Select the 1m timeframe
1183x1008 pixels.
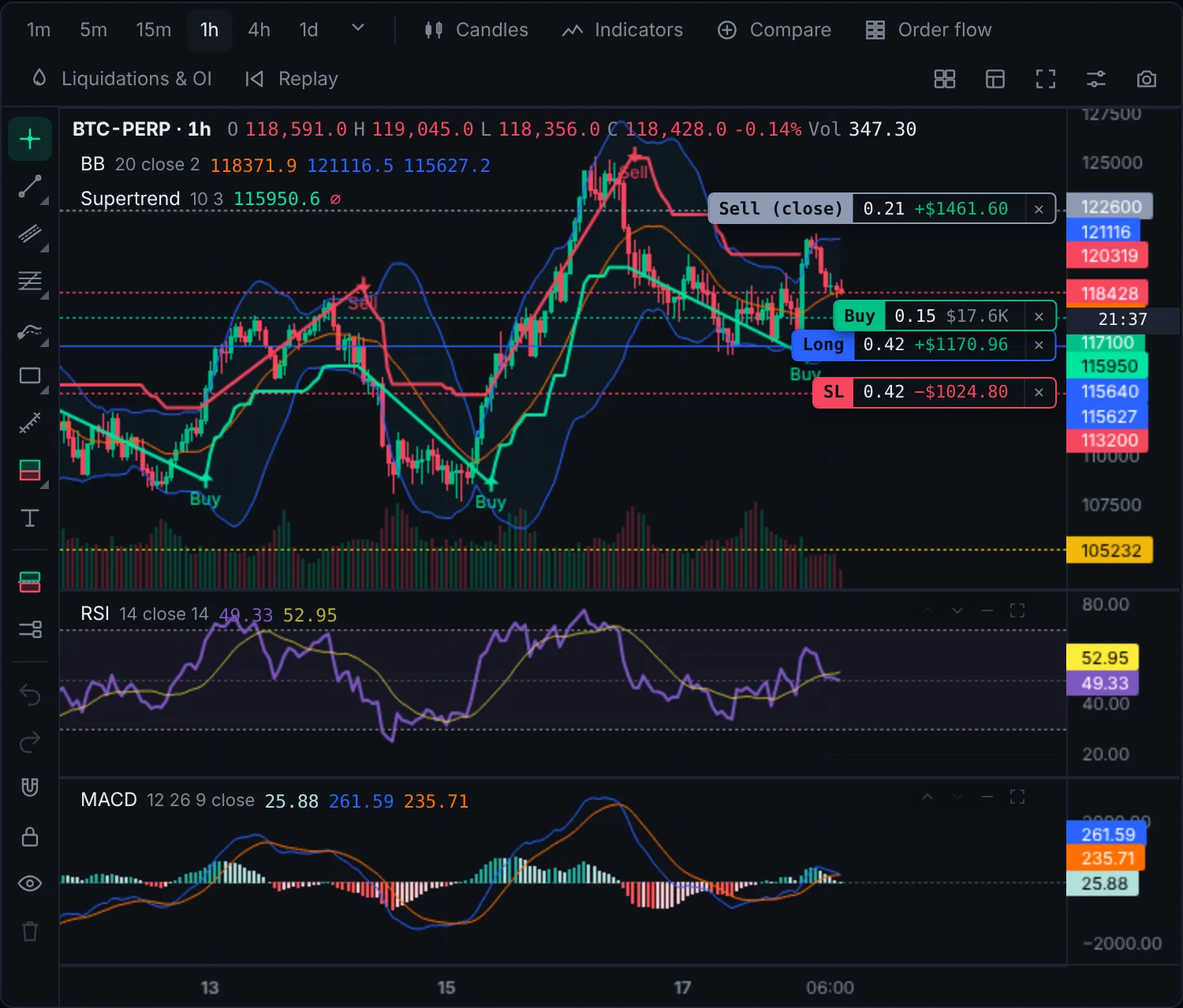tap(39, 30)
